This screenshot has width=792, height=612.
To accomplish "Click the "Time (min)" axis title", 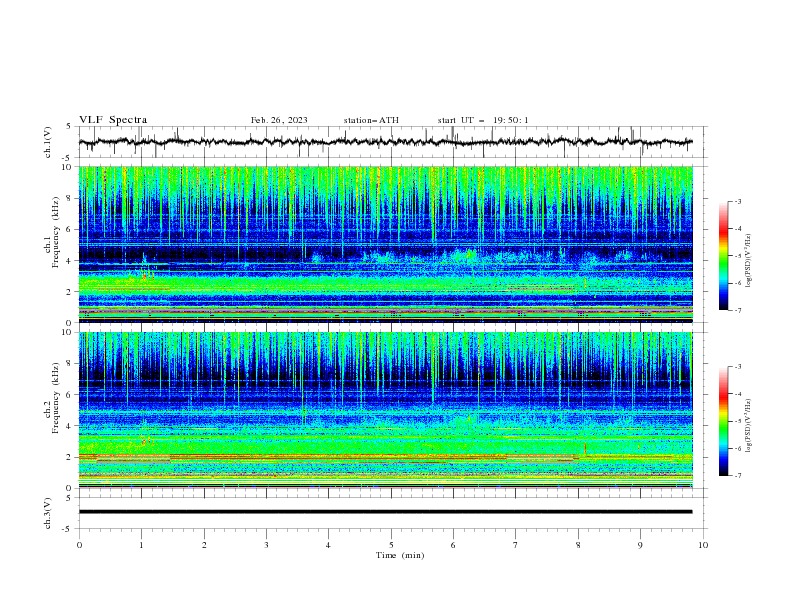I will (x=400, y=555).
